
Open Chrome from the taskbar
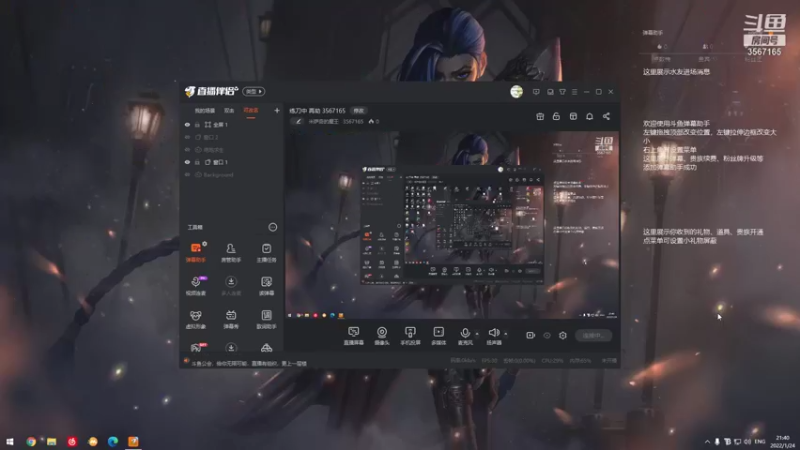tap(31, 441)
